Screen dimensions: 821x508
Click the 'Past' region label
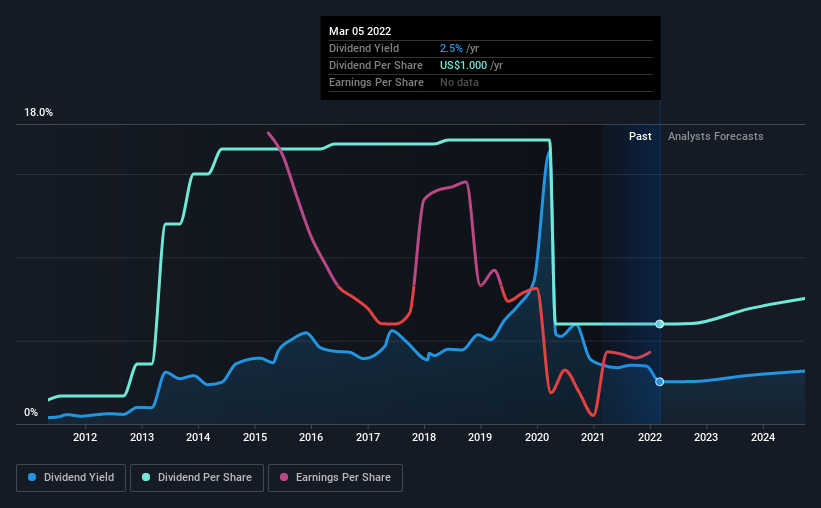pyautogui.click(x=640, y=136)
